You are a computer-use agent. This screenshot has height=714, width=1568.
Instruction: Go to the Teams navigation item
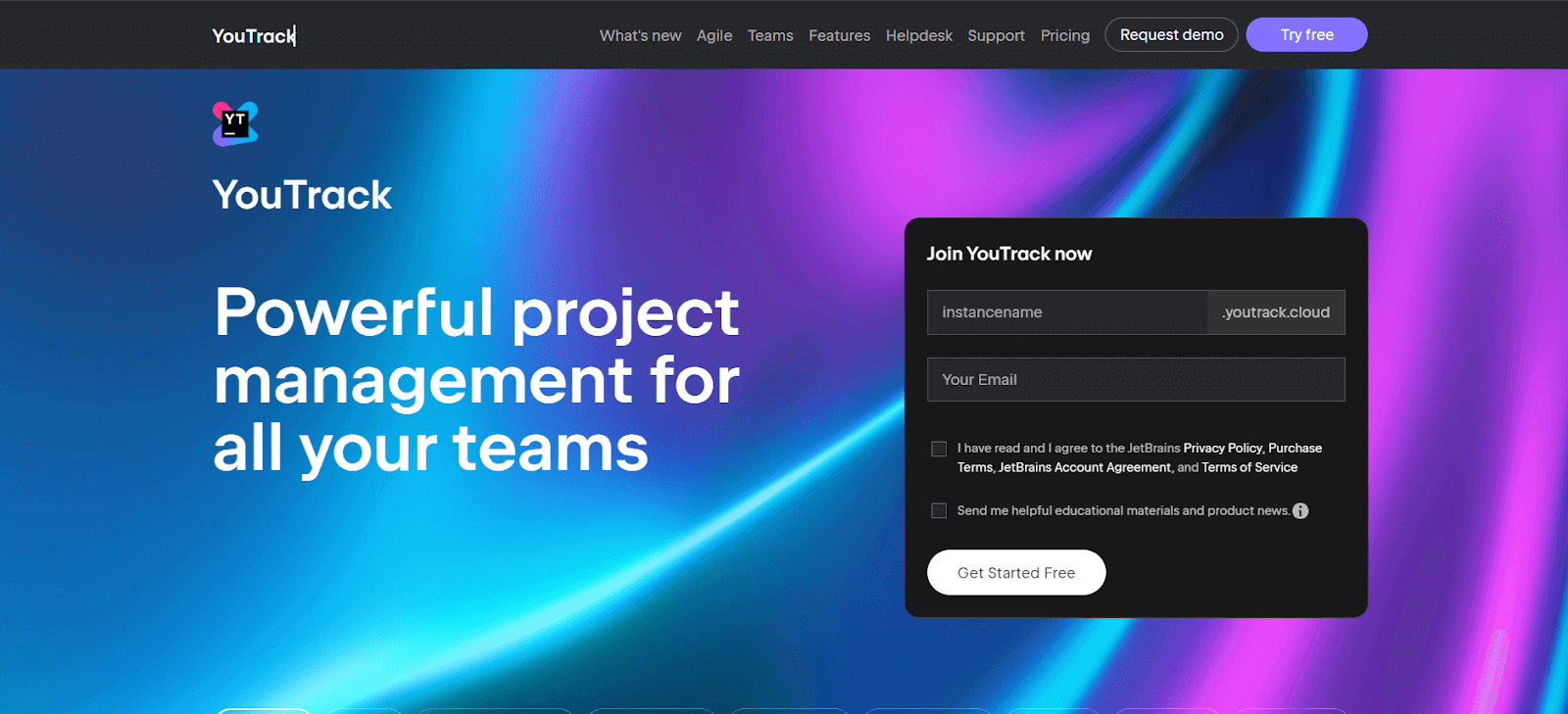(770, 35)
